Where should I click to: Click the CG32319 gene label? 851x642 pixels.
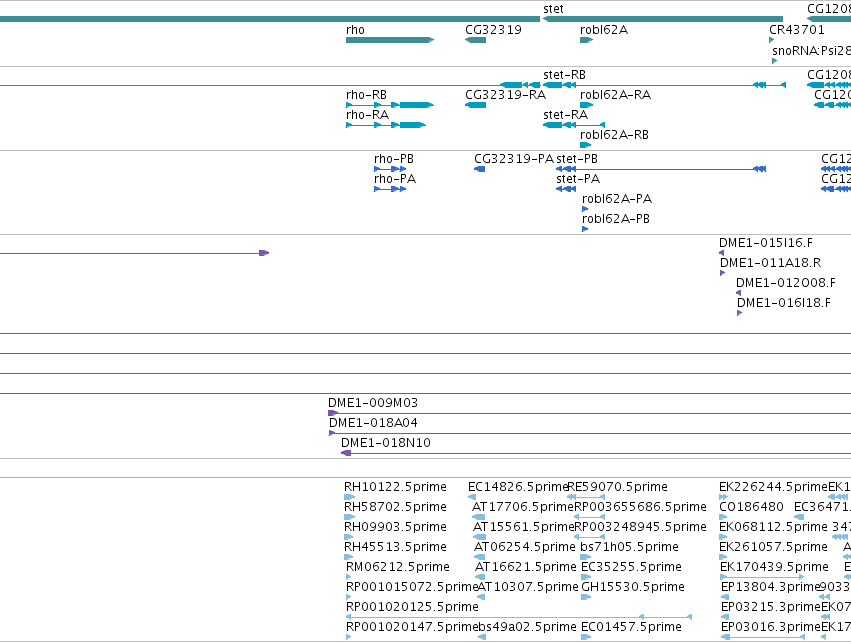[493, 30]
